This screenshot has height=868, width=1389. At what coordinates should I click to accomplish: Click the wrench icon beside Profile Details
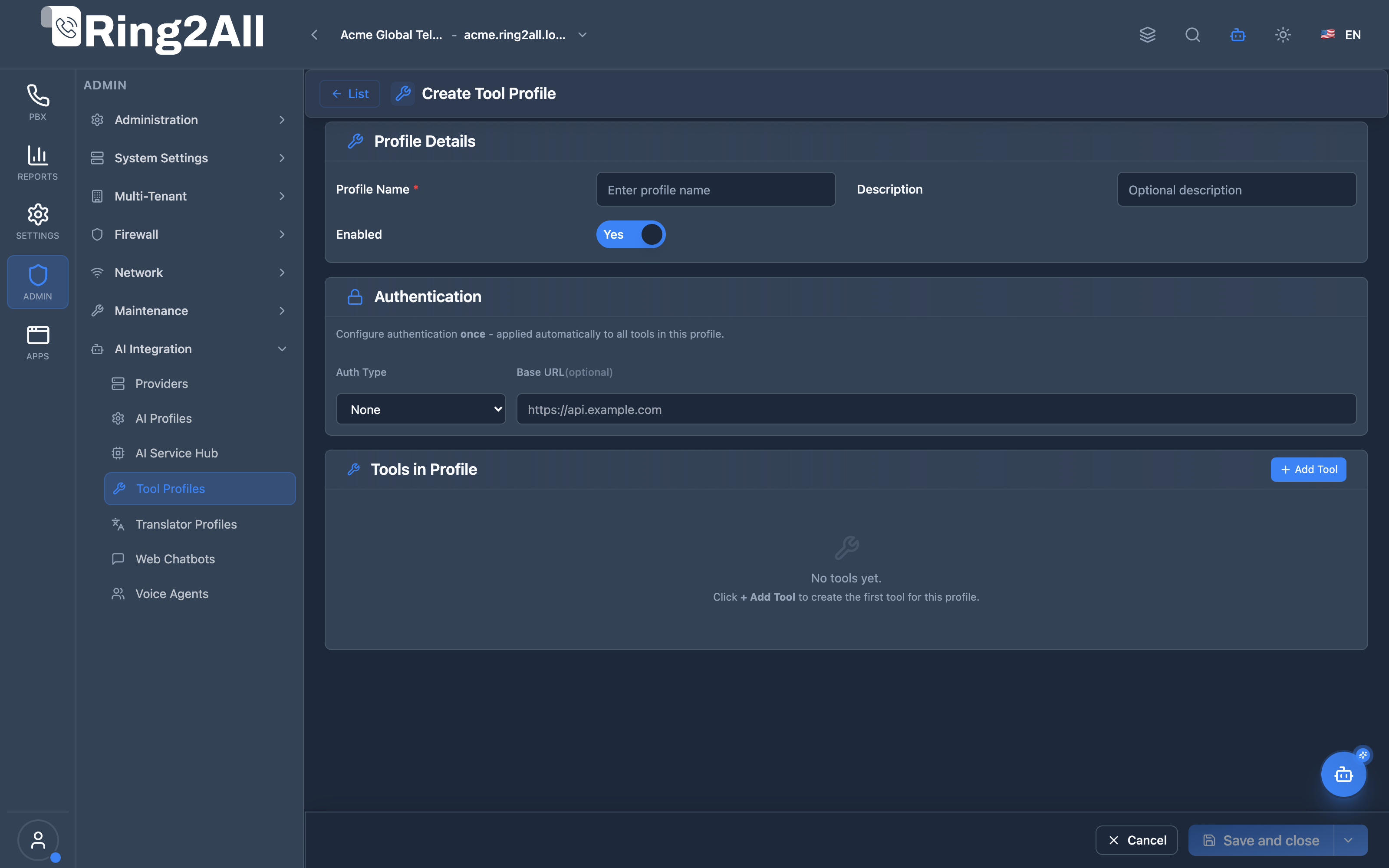point(355,141)
